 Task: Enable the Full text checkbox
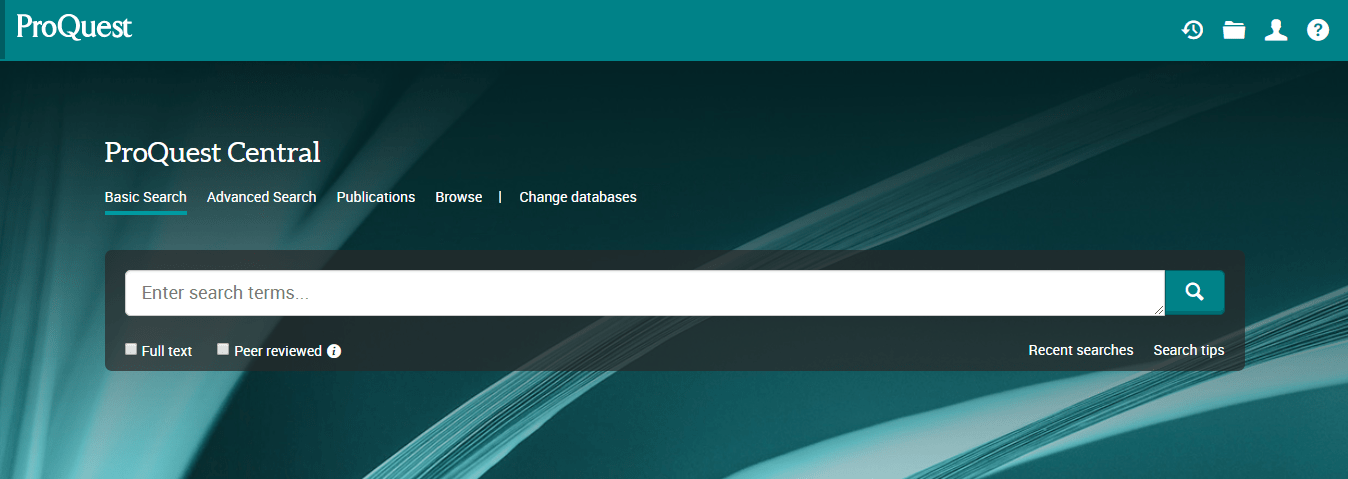[x=131, y=349]
